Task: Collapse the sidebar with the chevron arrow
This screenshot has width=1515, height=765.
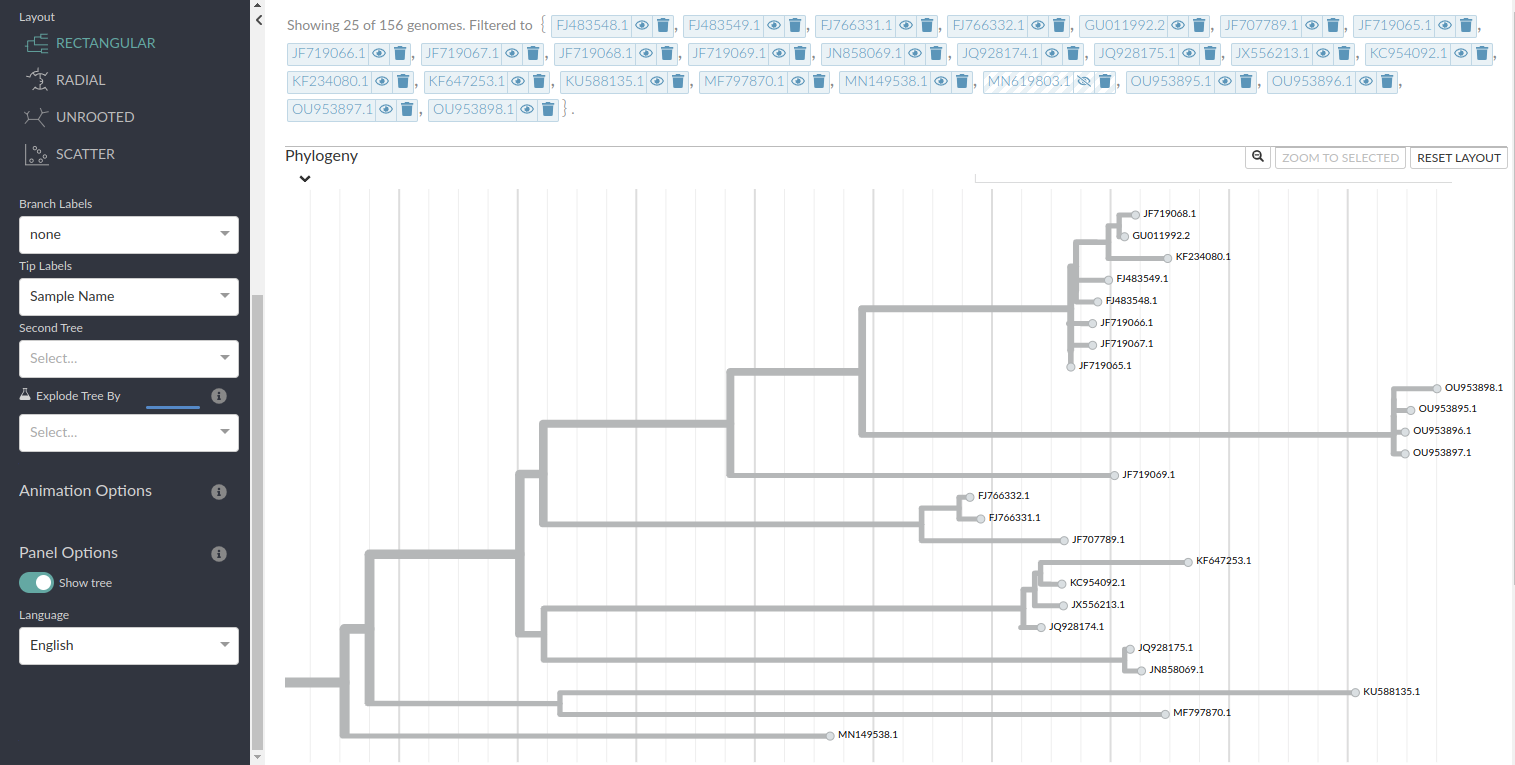Action: pyautogui.click(x=258, y=19)
